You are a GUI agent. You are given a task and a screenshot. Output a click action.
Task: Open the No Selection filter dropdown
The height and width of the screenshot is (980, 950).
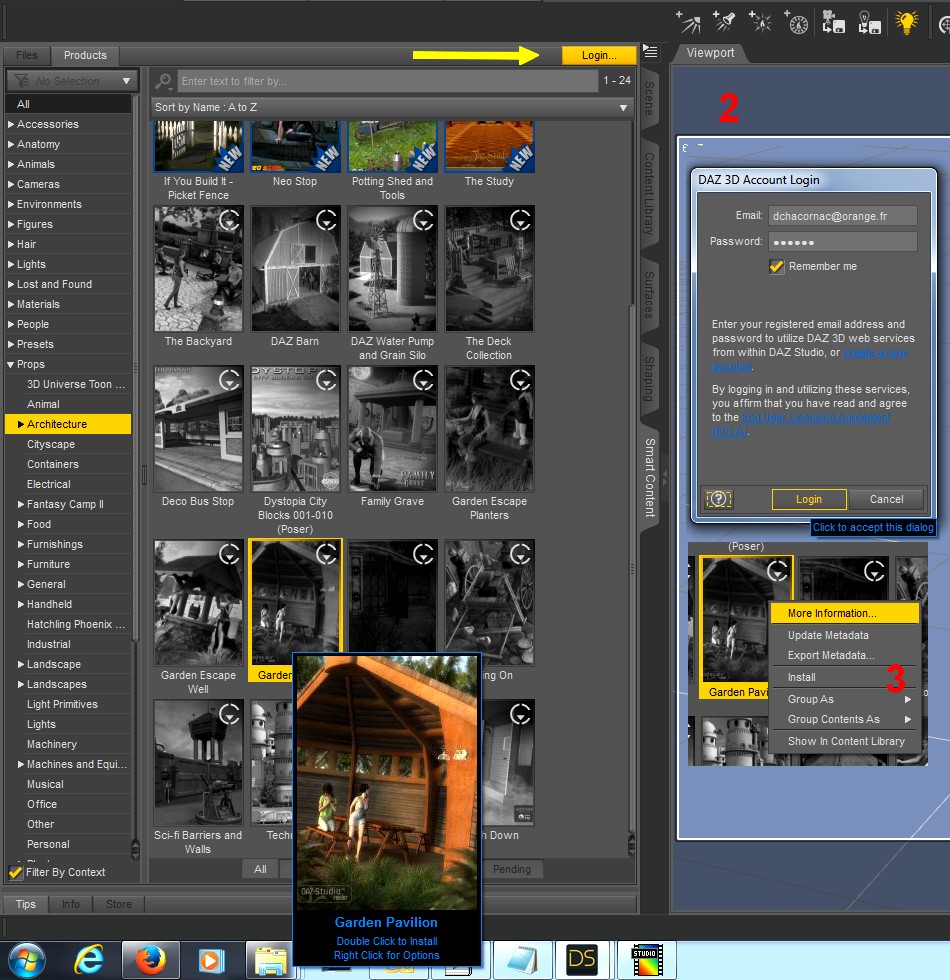[72, 81]
